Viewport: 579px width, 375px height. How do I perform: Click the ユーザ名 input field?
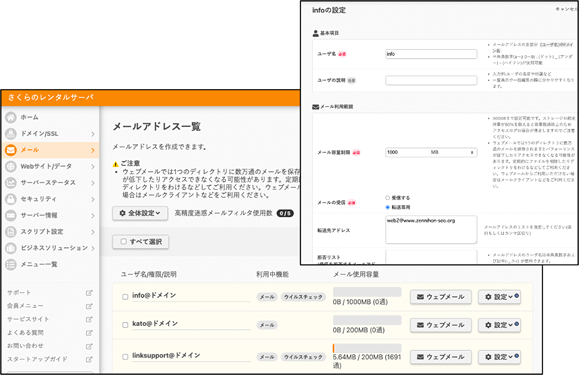(x=431, y=54)
